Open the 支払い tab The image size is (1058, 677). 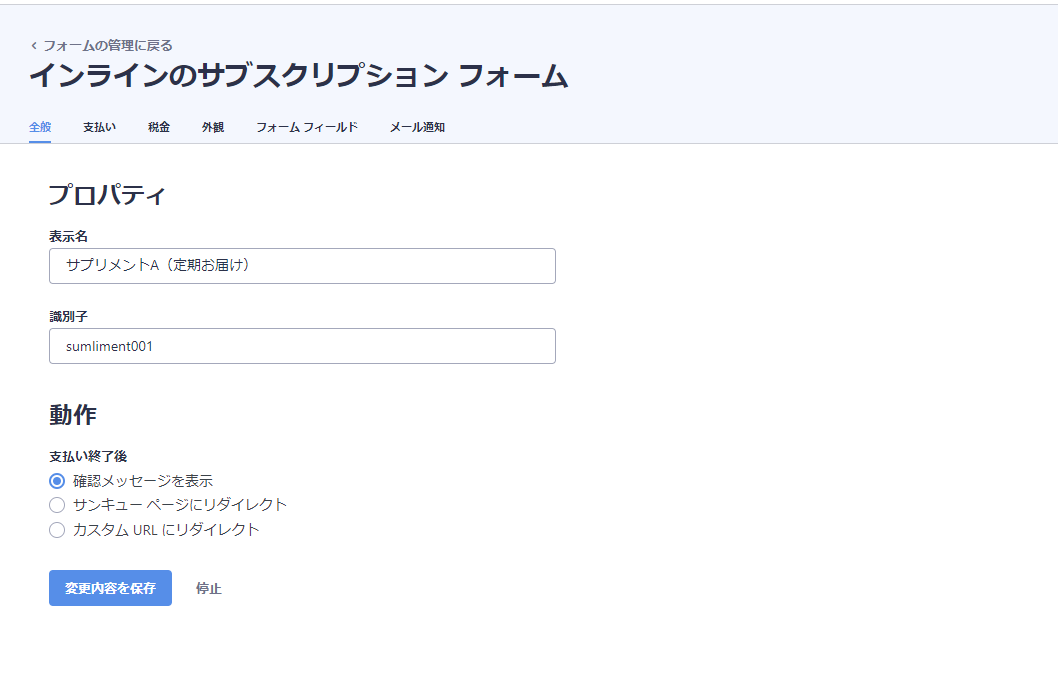tap(99, 127)
